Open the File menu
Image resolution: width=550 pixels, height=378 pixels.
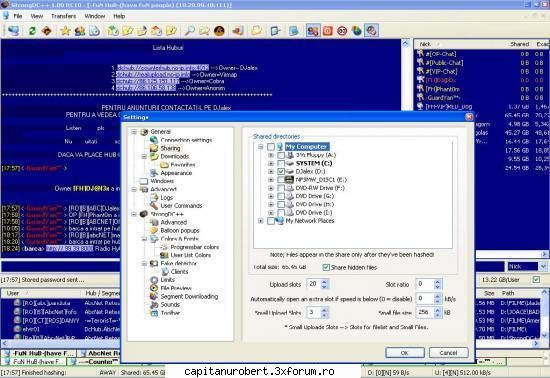pos(18,16)
